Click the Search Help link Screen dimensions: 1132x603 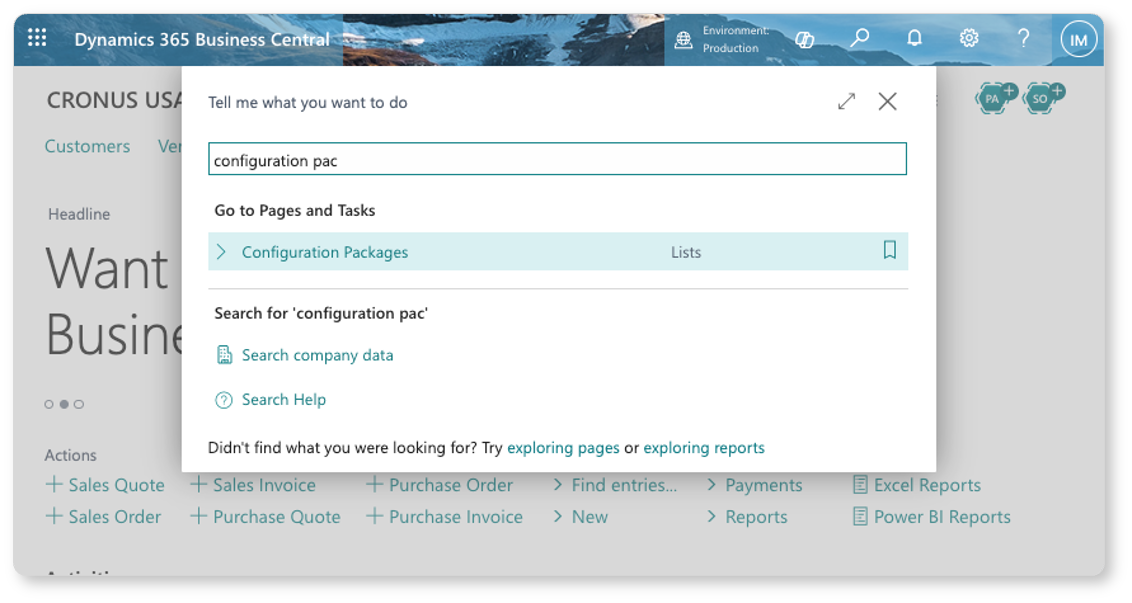tap(284, 399)
